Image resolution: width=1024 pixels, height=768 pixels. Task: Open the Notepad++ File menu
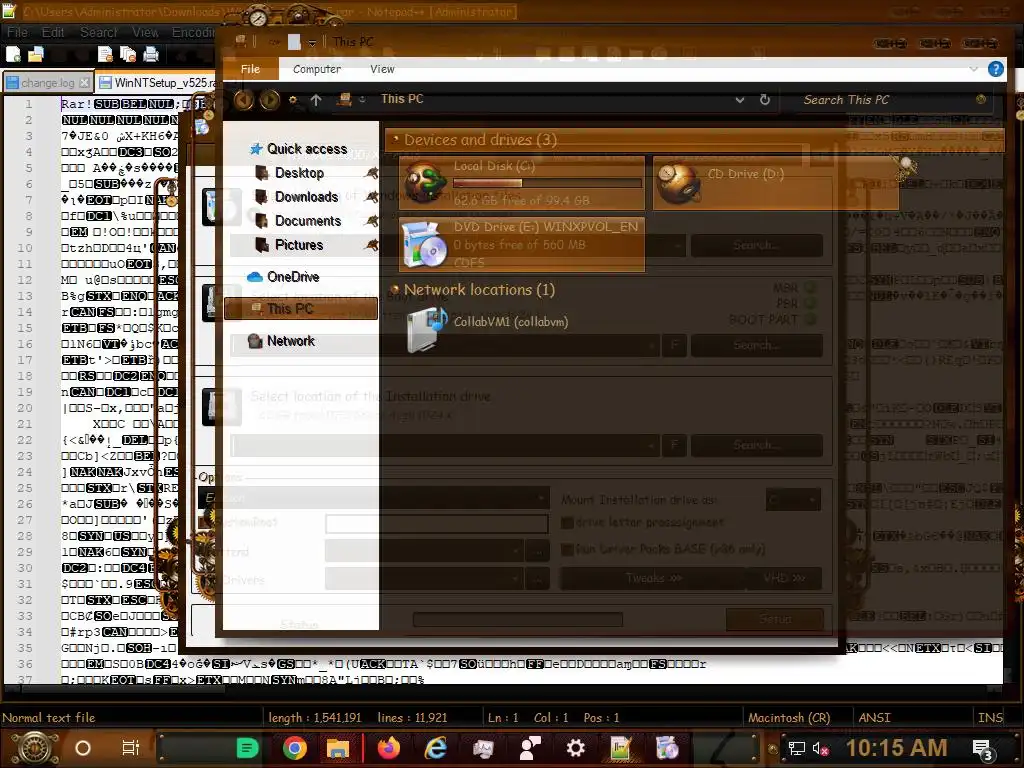17,32
